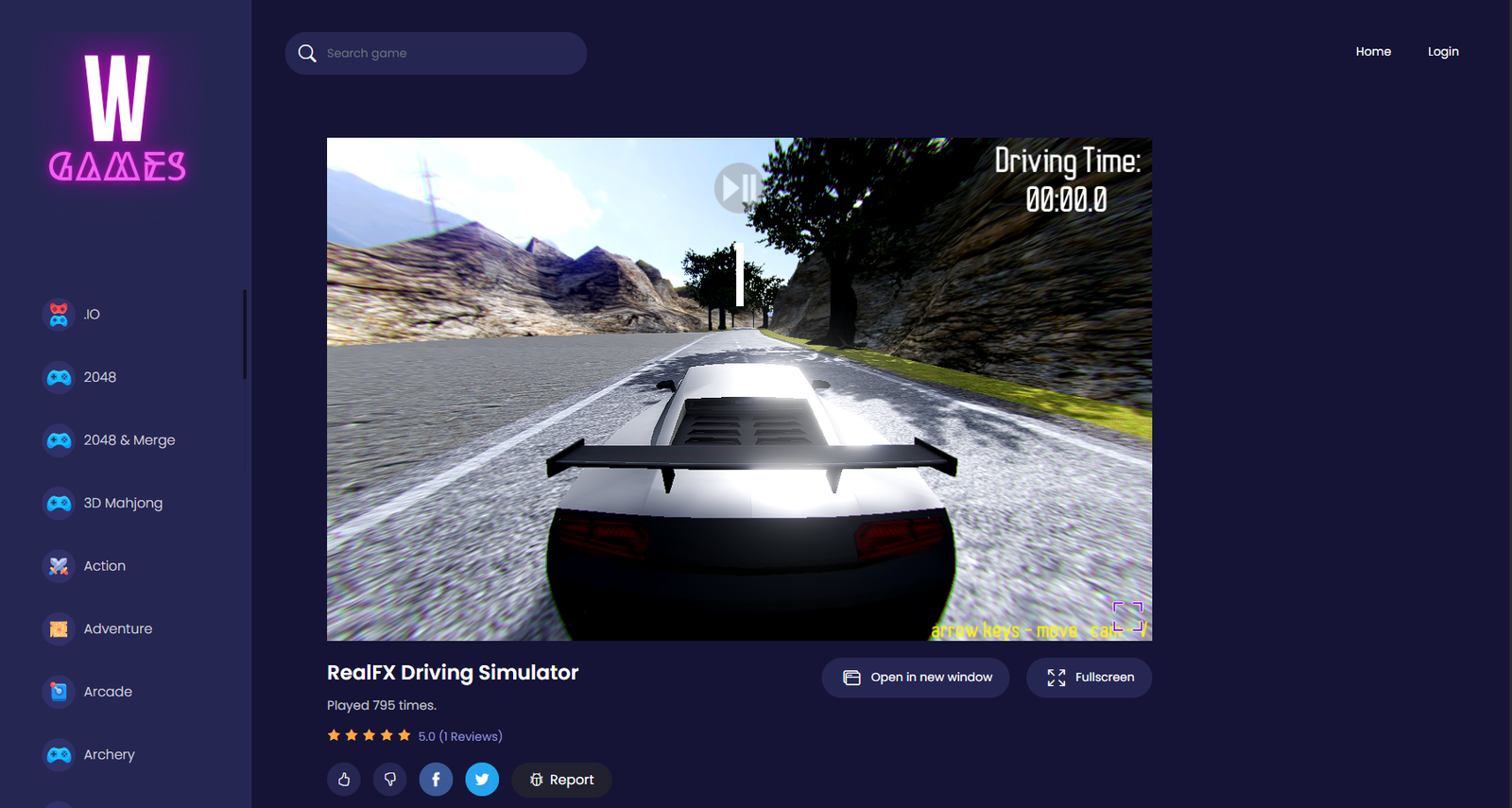Click the play/pause overlay in the game
Viewport: 1512px width, 808px height.
click(x=738, y=187)
